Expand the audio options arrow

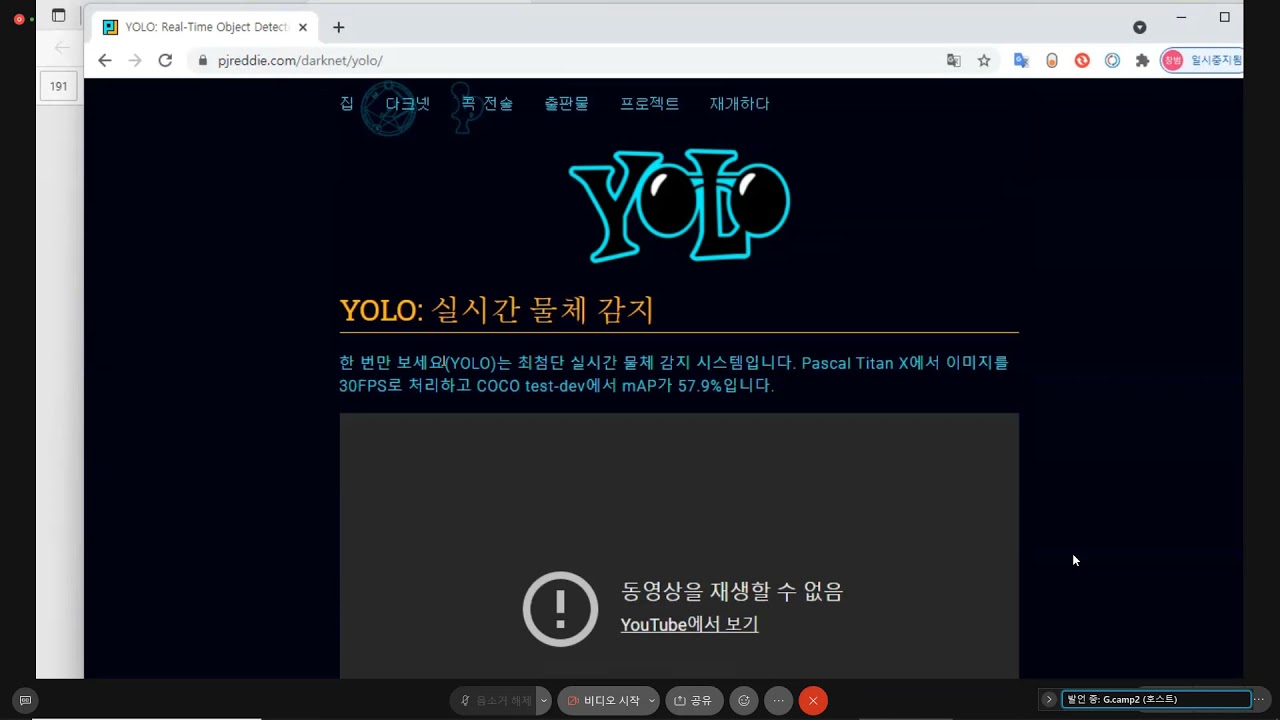click(x=544, y=701)
